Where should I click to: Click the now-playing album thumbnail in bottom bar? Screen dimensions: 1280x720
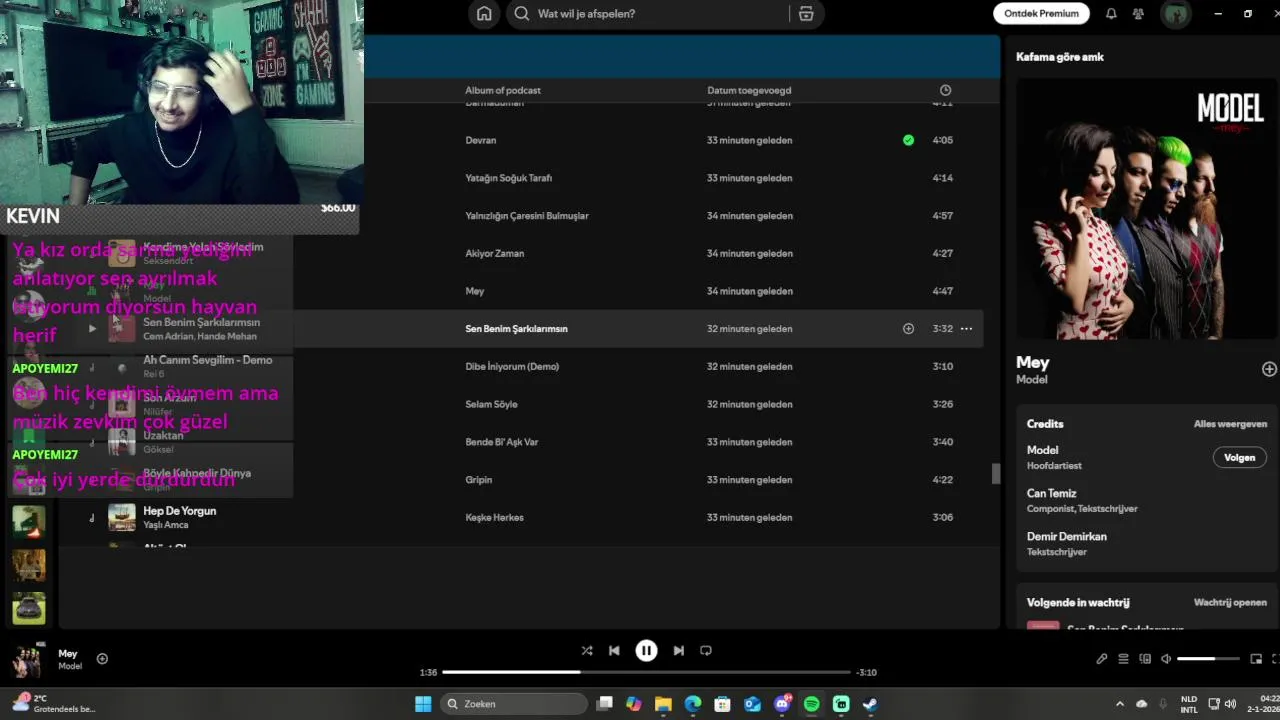pos(27,660)
